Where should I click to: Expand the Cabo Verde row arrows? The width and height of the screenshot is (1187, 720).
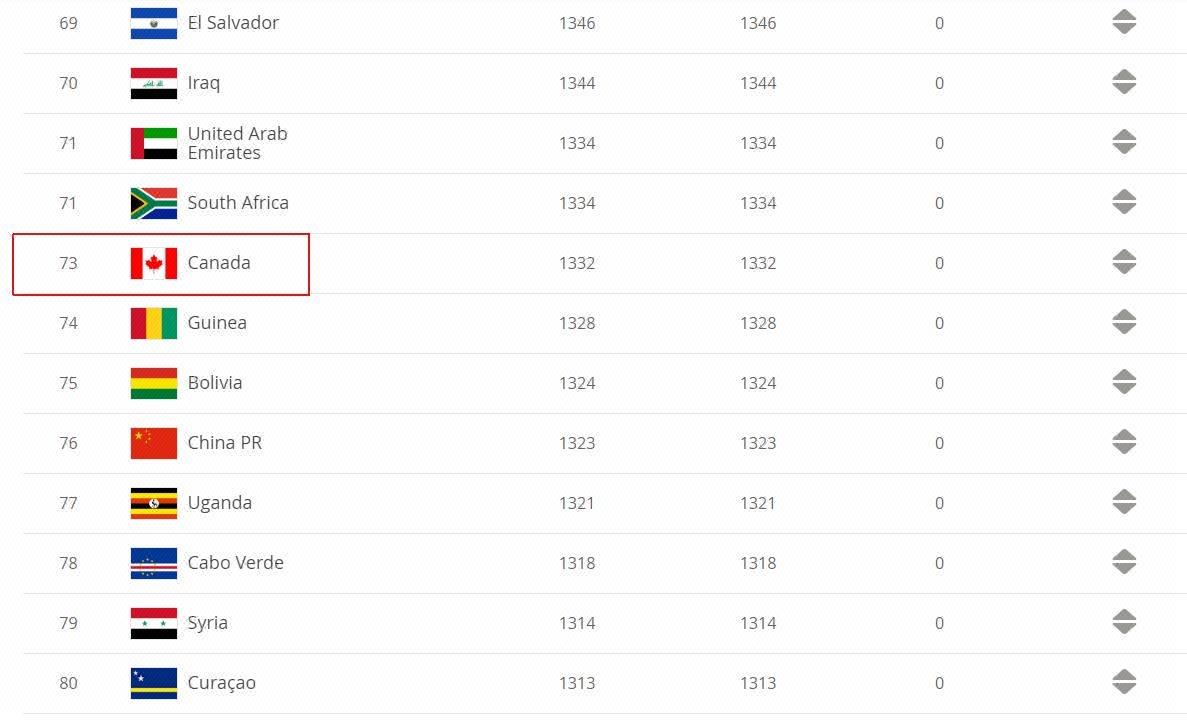[1124, 562]
